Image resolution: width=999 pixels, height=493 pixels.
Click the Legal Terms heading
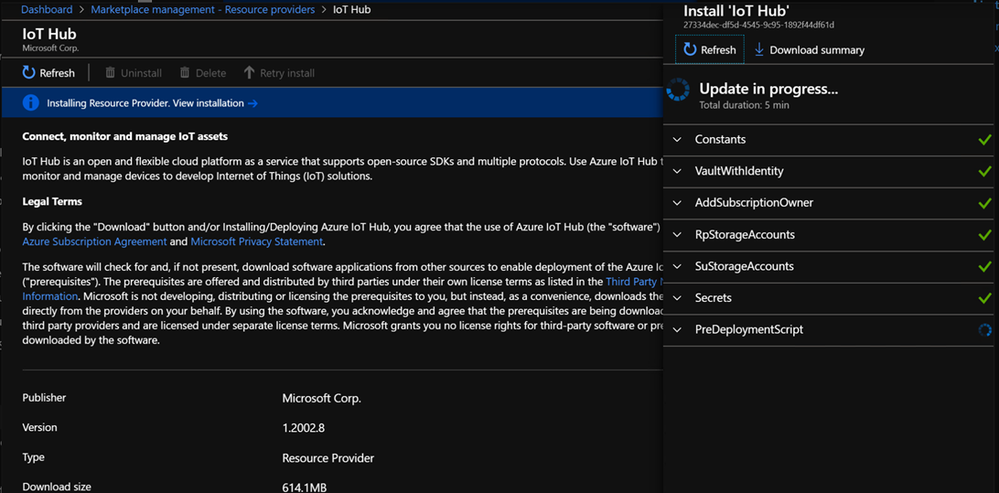52,202
